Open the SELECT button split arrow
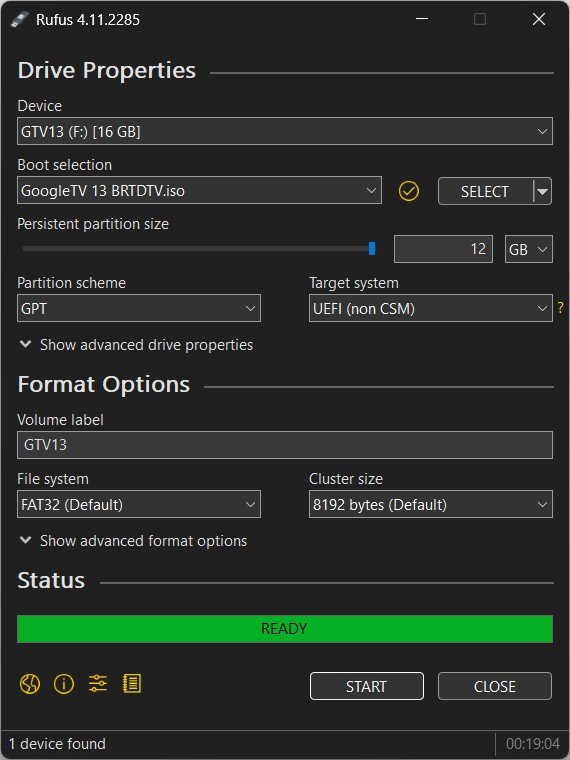Screen dimensions: 570x760 [x=542, y=191]
